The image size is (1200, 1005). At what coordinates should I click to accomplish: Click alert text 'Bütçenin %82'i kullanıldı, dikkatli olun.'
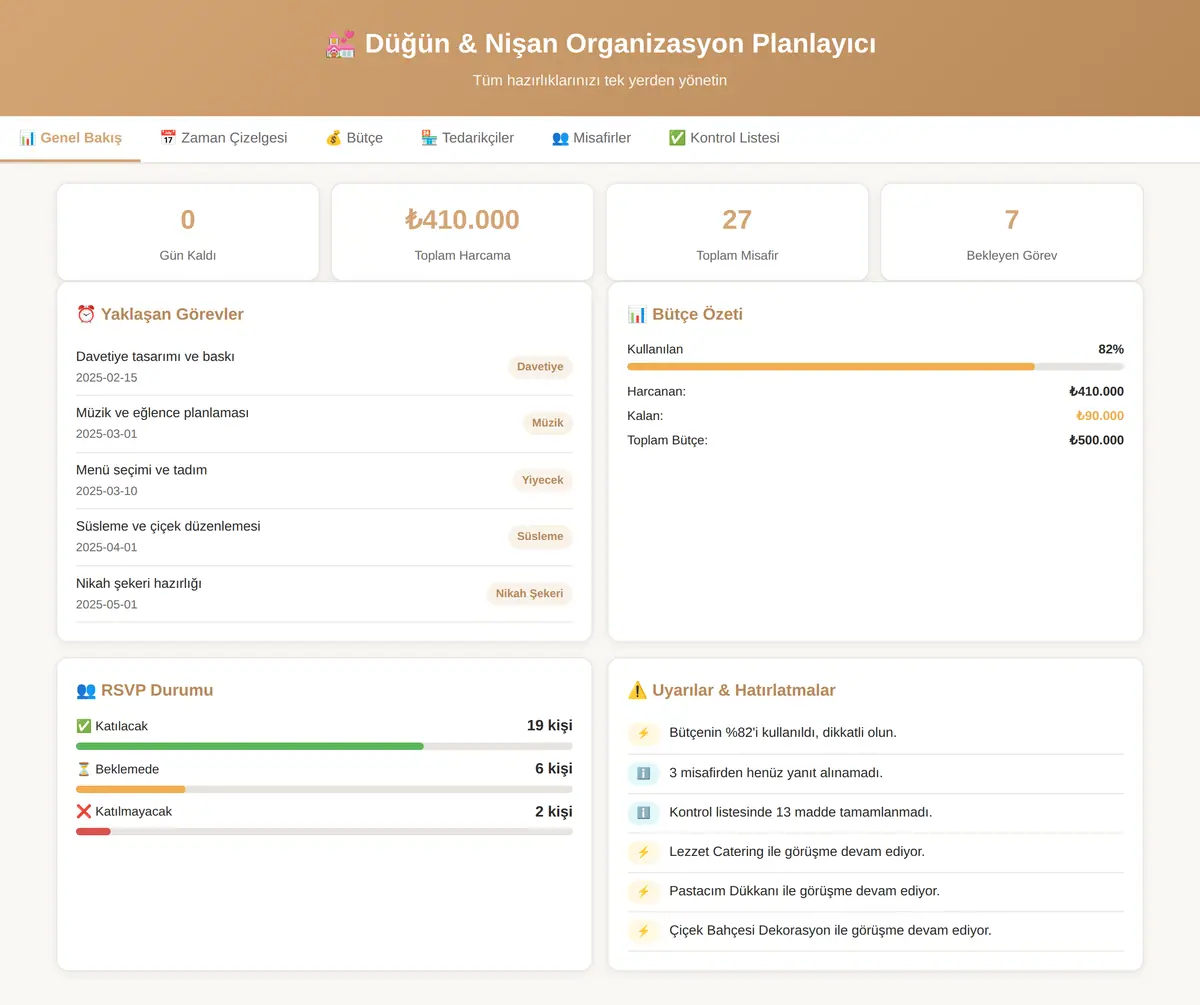[x=783, y=733]
